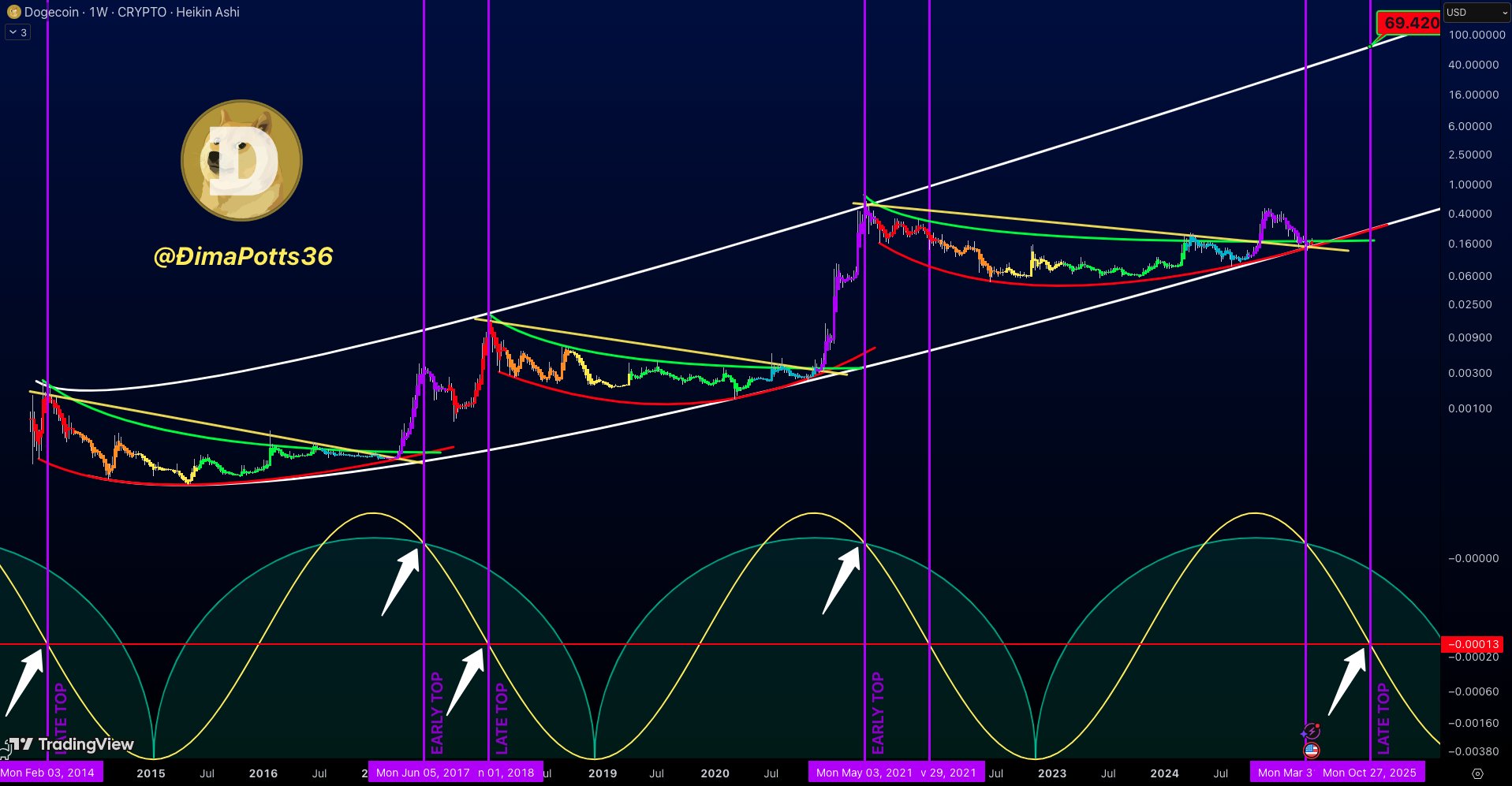The image size is (1512, 786).
Task: Click the white arrow near the 2017 EARLY TOP
Action: coord(401,581)
